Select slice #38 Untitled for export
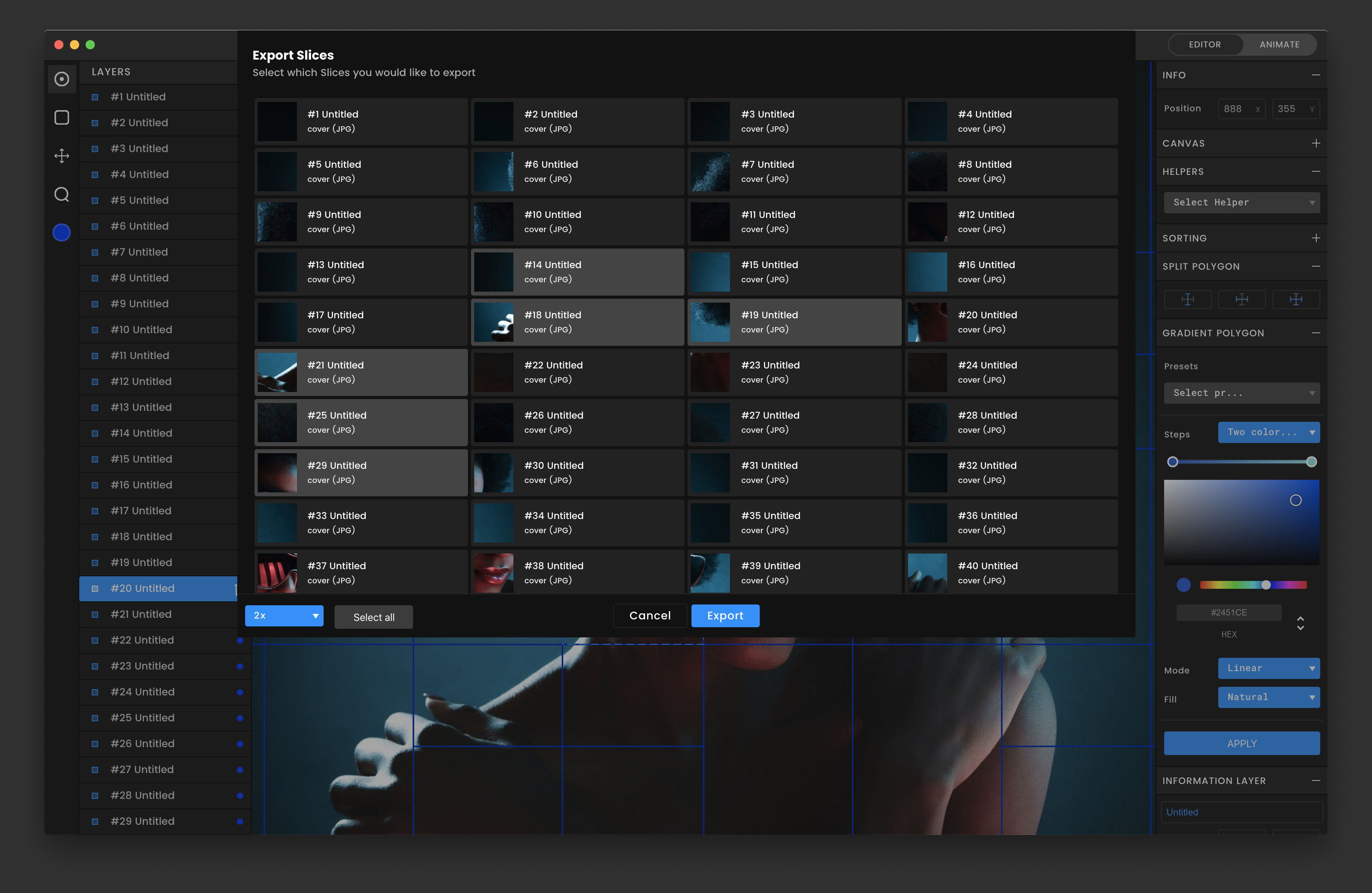 578,573
